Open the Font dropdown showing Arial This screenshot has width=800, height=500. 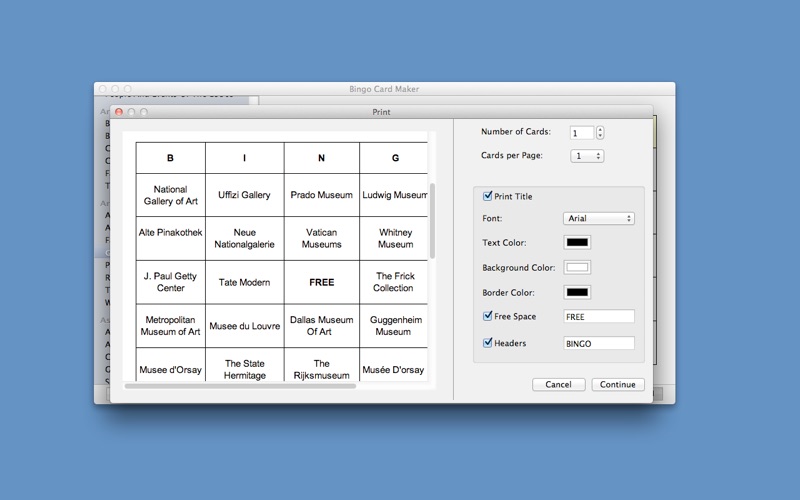tap(598, 218)
